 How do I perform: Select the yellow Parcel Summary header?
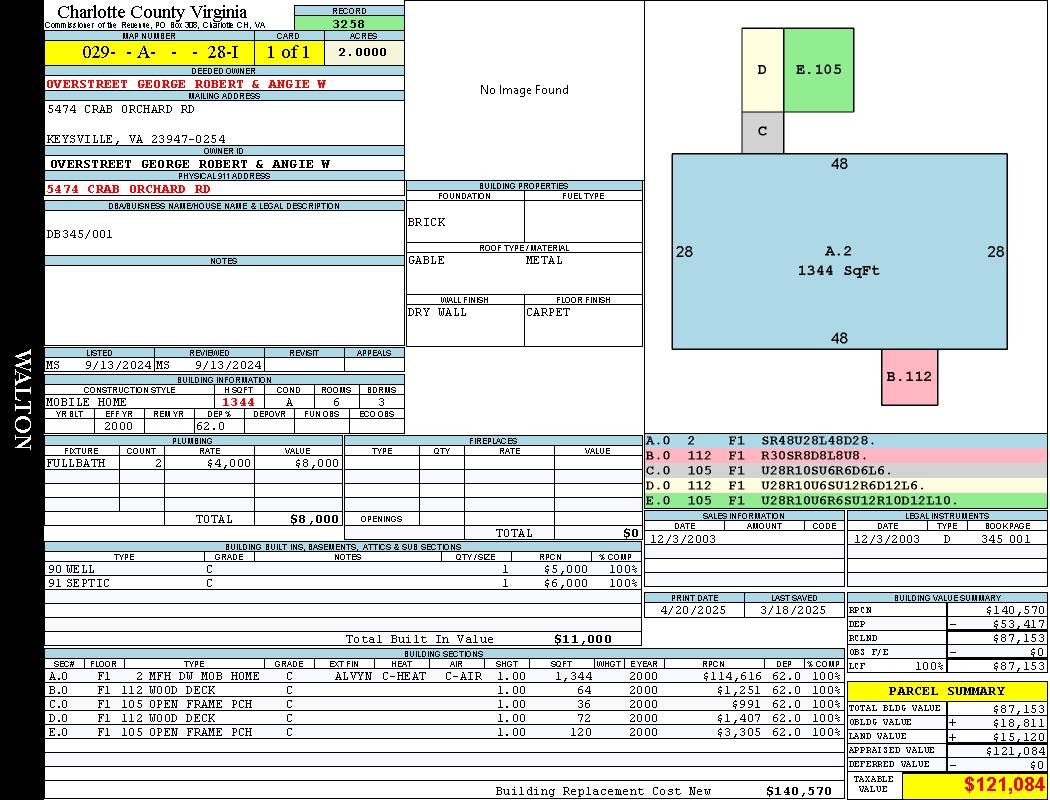(x=947, y=691)
